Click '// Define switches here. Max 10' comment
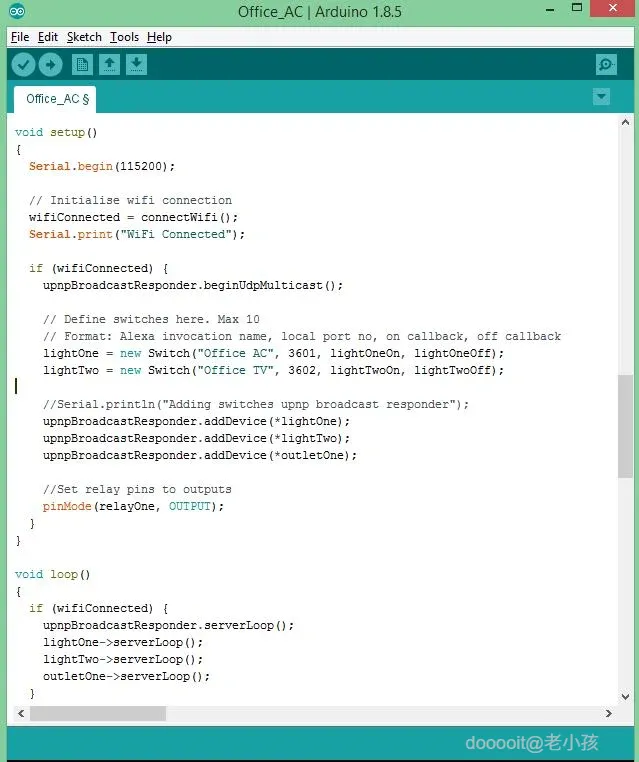 151,319
